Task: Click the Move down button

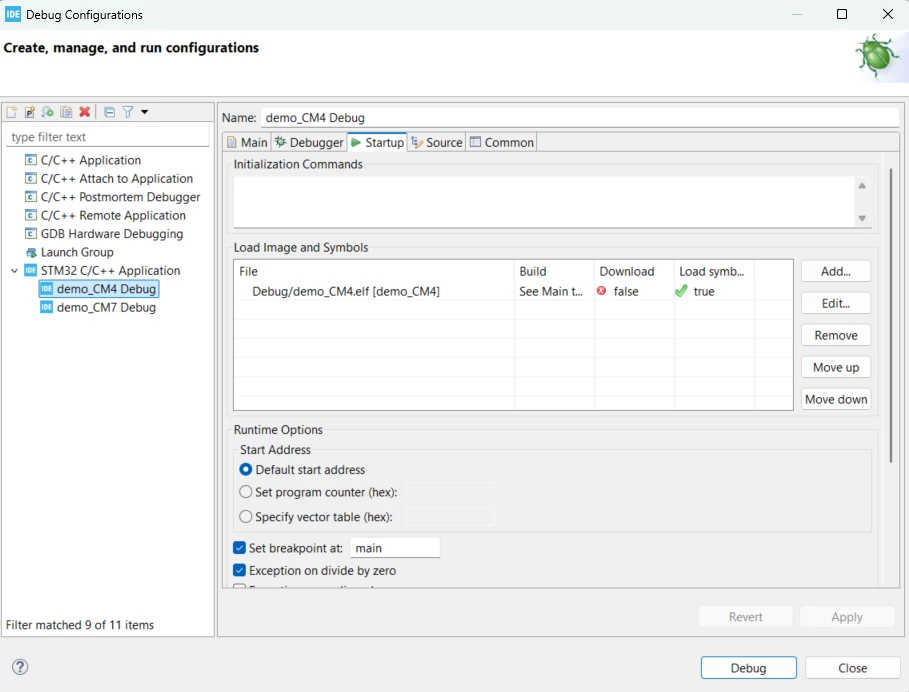Action: 835,399
